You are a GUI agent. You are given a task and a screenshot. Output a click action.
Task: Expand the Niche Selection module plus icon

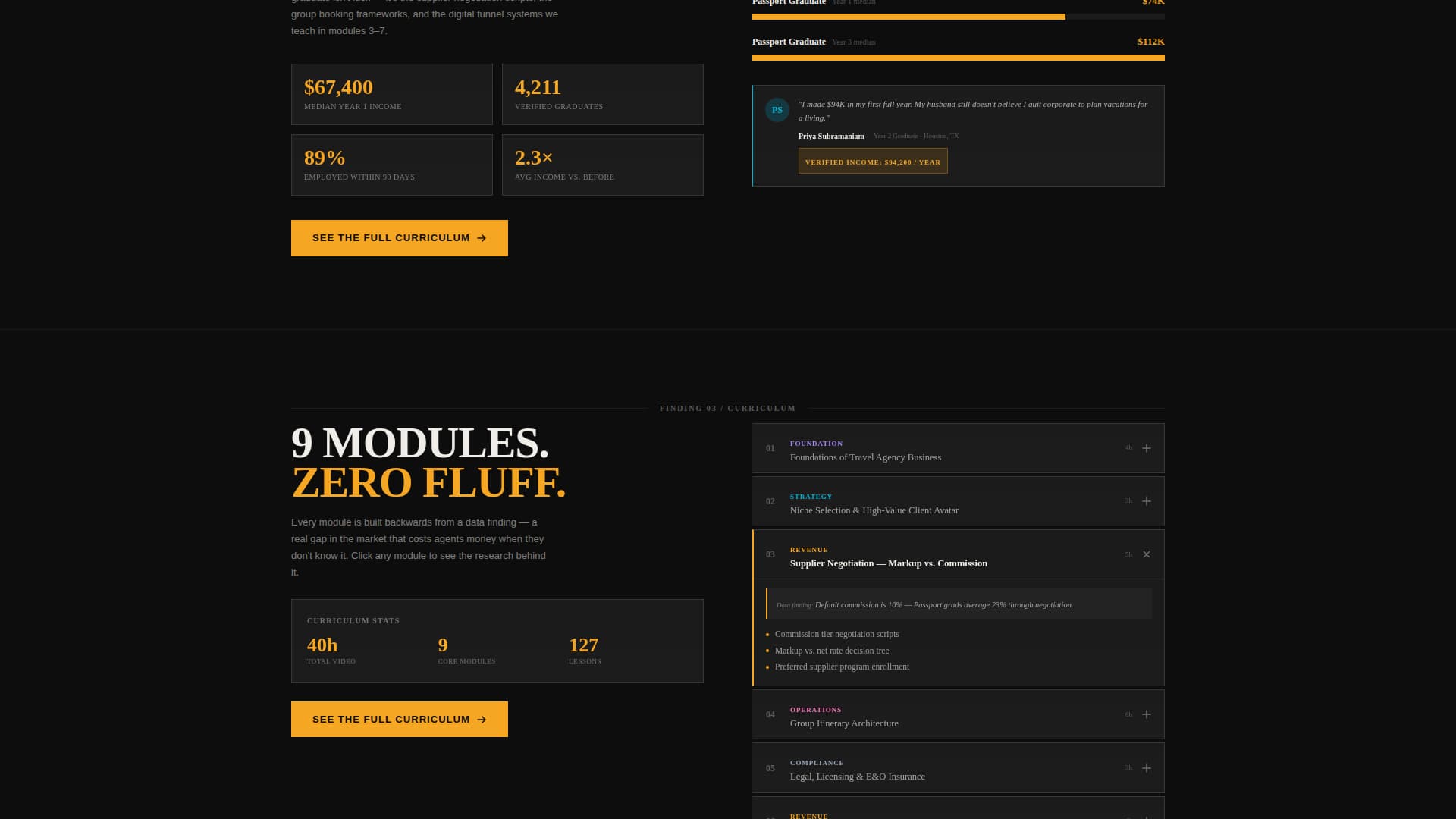pos(1147,501)
